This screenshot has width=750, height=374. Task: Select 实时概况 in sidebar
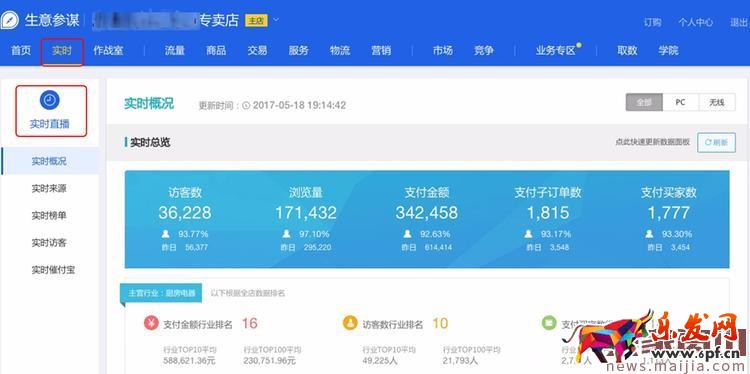(x=49, y=161)
